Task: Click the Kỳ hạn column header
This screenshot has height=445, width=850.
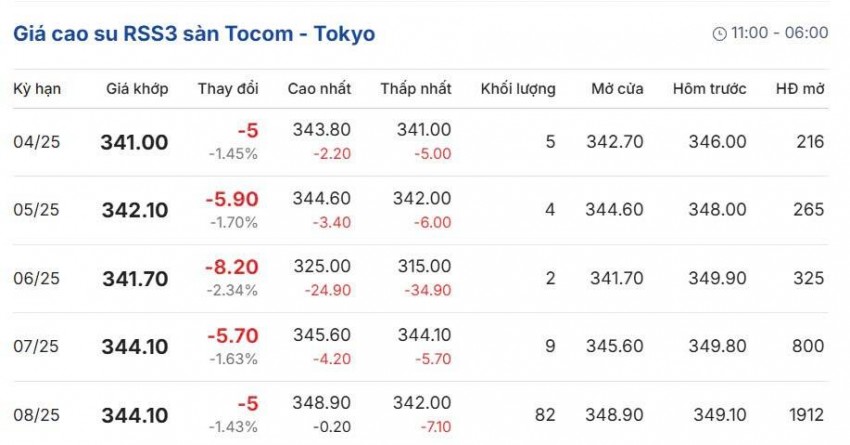Action: [37, 89]
